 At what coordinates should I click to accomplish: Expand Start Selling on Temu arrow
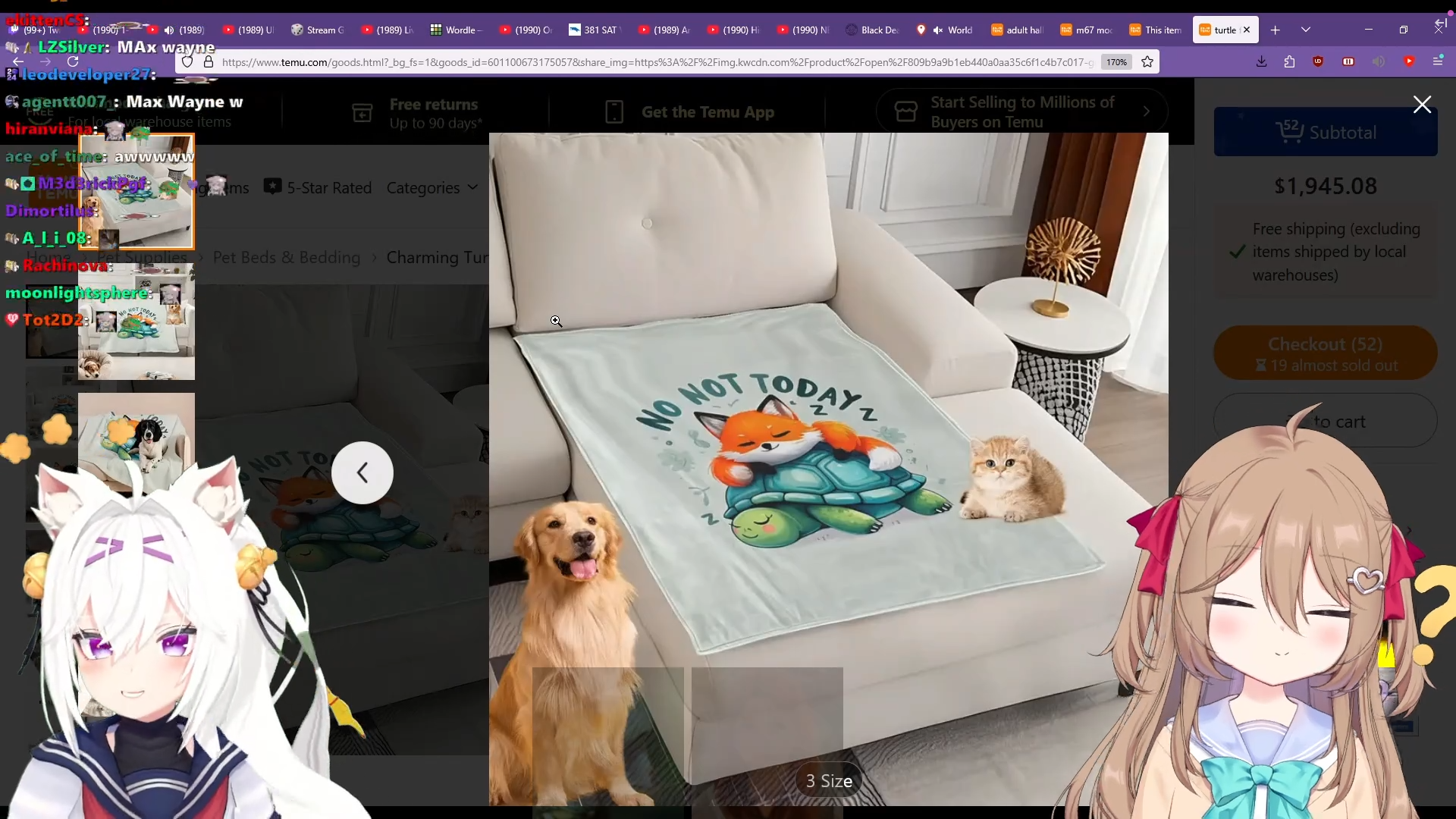1146,112
